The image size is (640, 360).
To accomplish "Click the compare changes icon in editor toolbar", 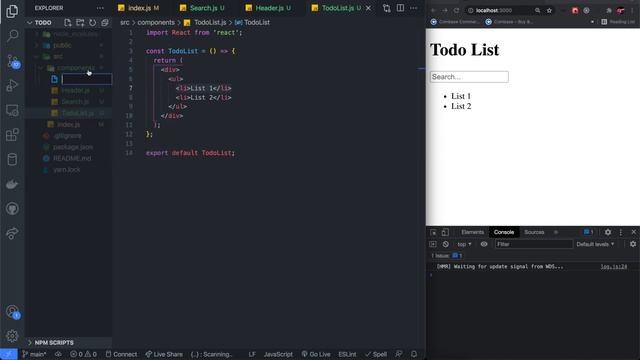I will click(x=387, y=8).
